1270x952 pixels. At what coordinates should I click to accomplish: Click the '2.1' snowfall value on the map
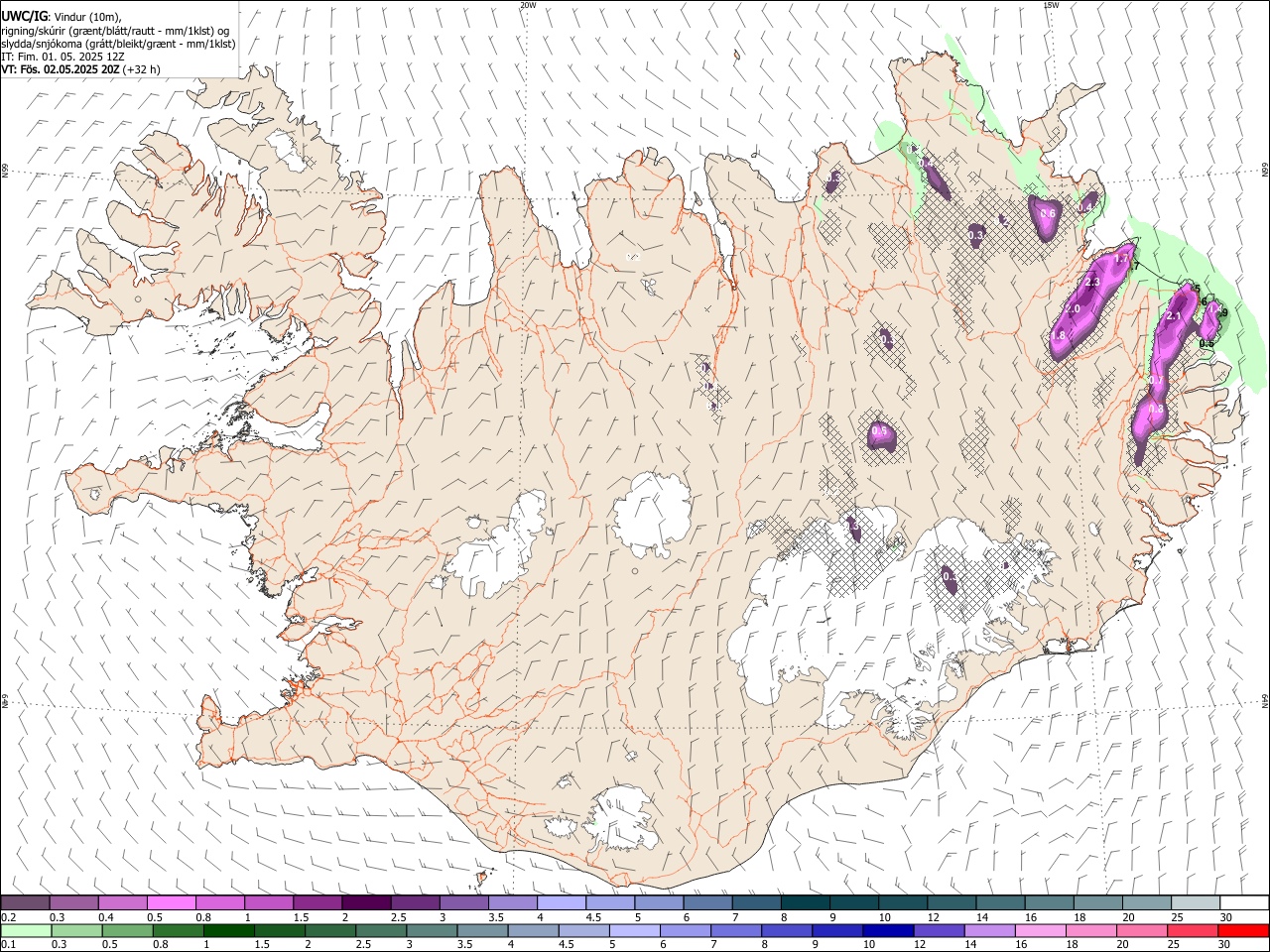click(x=1173, y=315)
